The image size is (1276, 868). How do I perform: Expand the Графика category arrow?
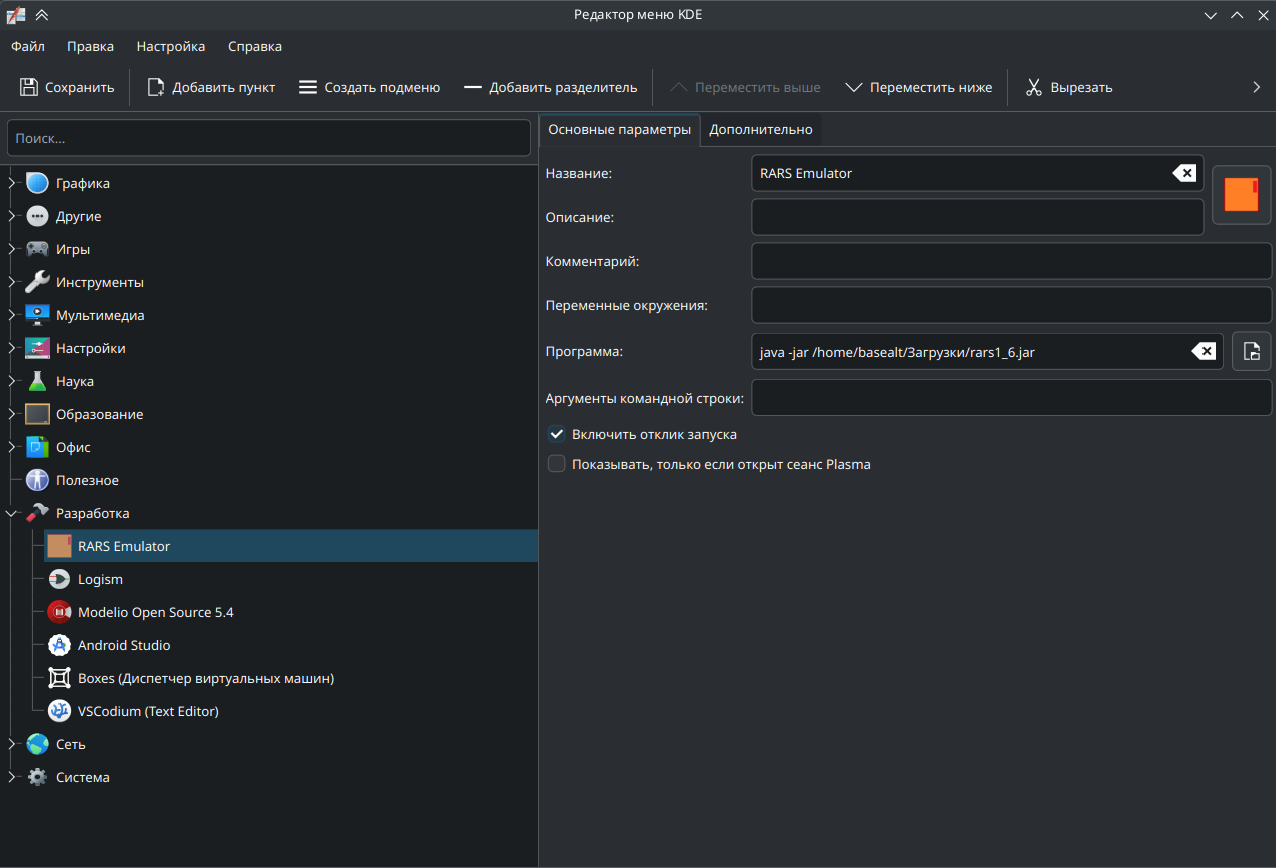pos(12,183)
